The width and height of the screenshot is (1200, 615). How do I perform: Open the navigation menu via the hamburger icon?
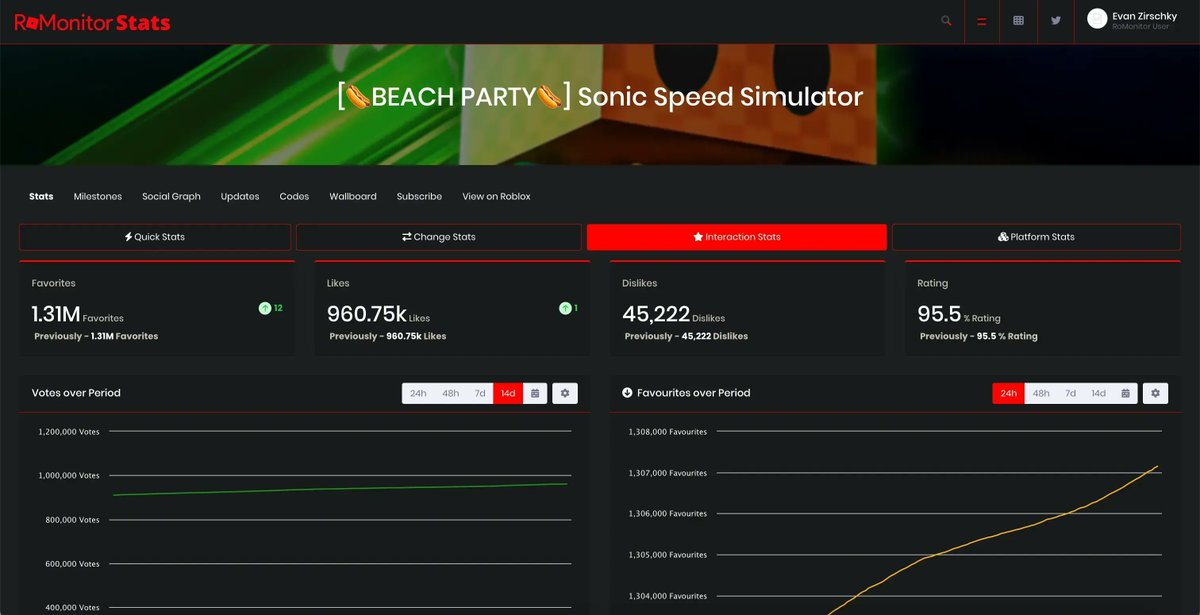pos(981,20)
